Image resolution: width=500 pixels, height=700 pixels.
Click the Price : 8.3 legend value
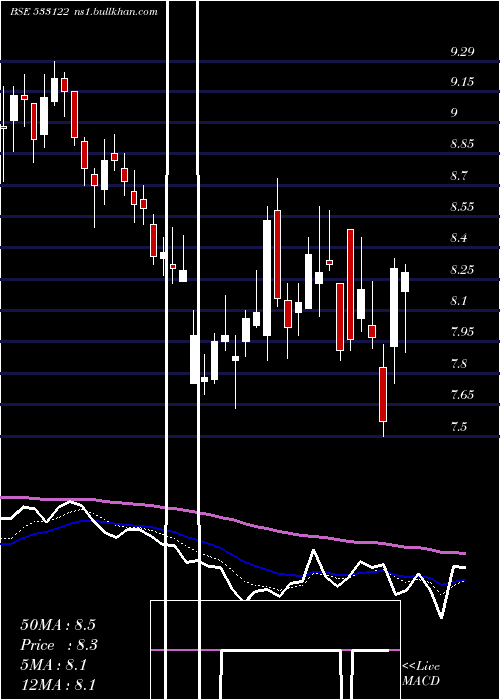pos(59,645)
